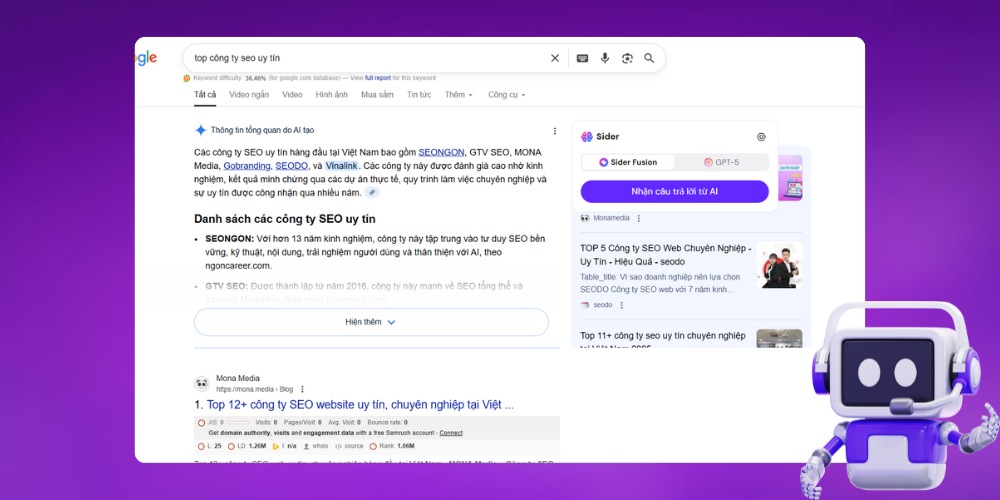Submit search with magnifier icon

(x=649, y=58)
